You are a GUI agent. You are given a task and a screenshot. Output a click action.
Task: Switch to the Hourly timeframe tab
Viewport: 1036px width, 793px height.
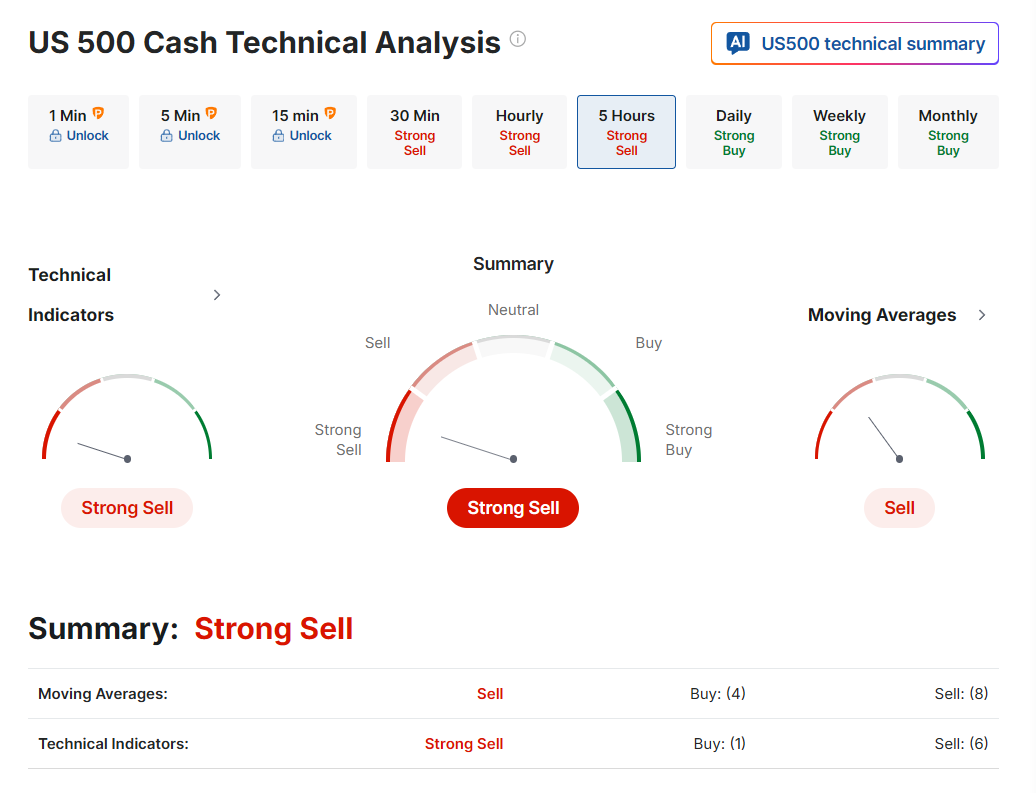(519, 132)
